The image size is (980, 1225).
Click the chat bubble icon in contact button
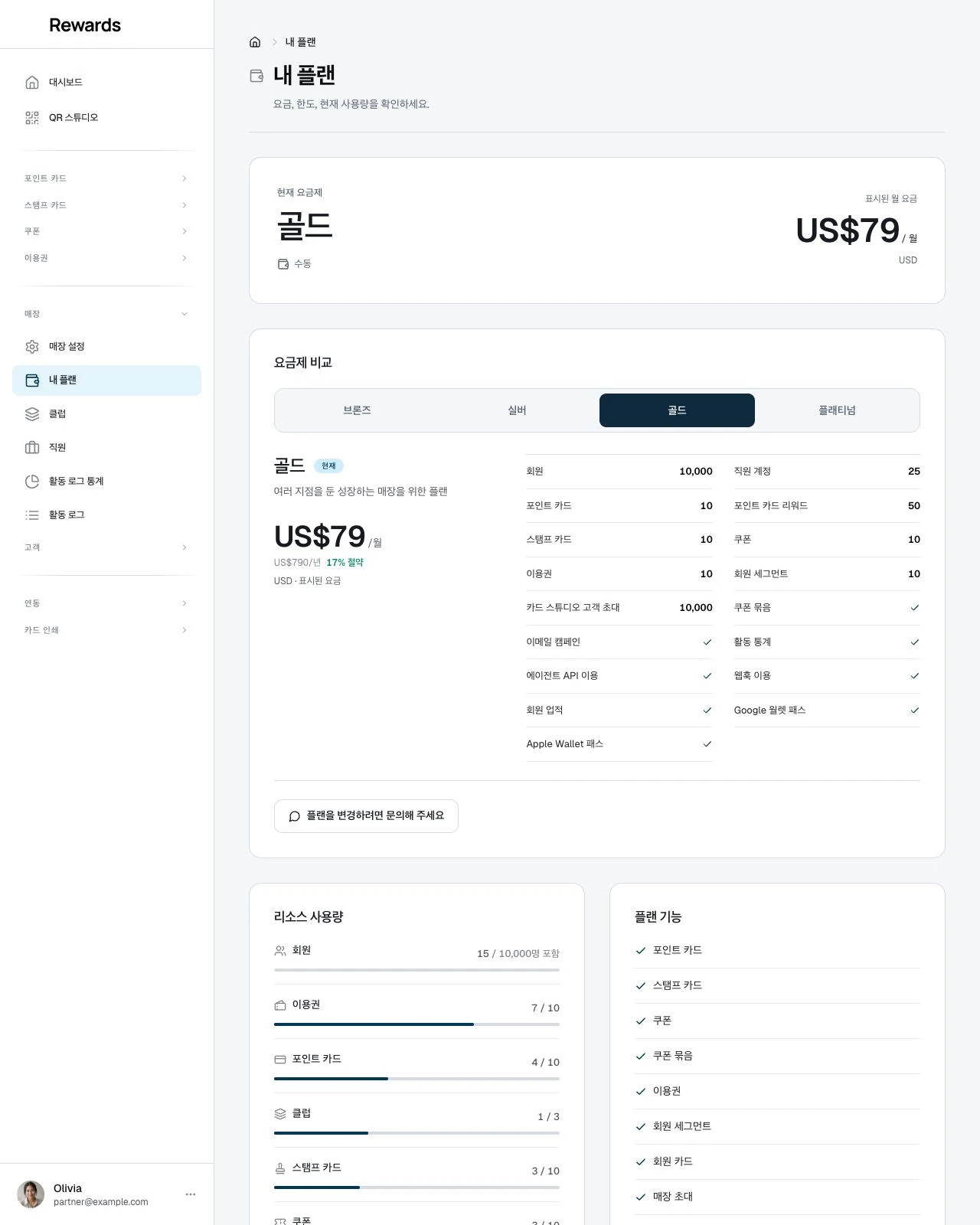[294, 816]
